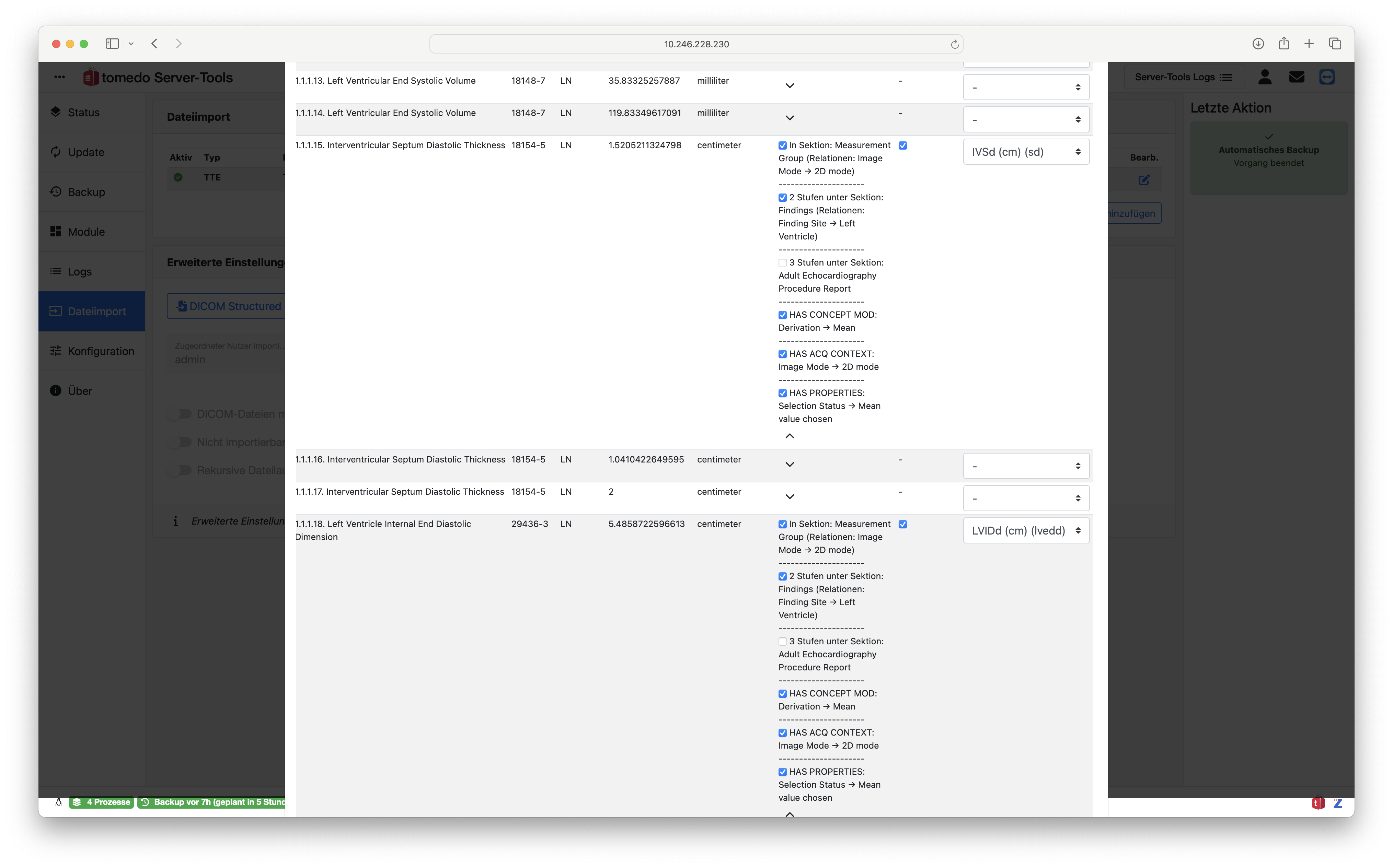Open the Status sidebar item
The image size is (1393, 868).
click(x=91, y=113)
